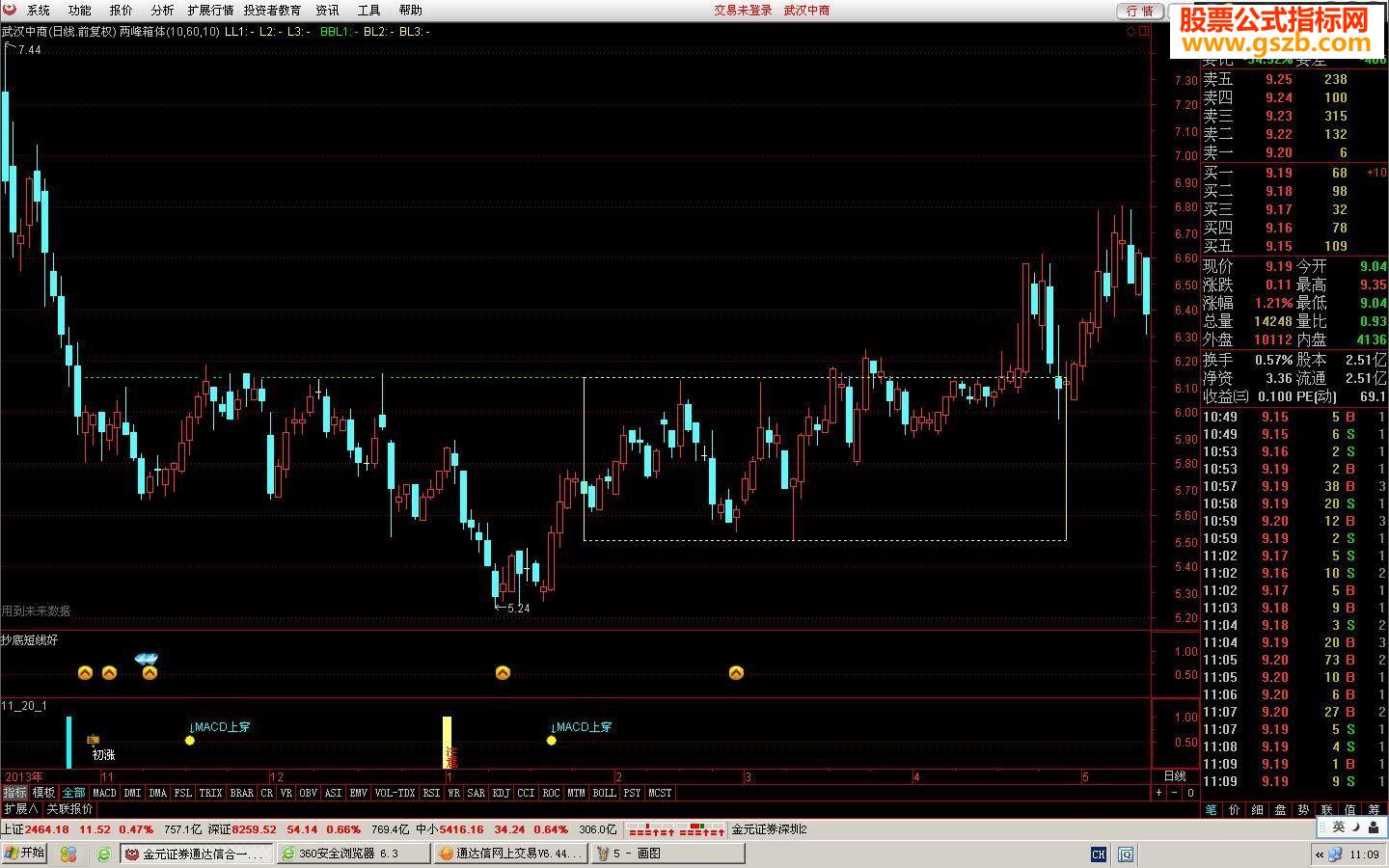Click the diamond icon at chart top-right
The image size is (1389, 868).
(x=1131, y=31)
